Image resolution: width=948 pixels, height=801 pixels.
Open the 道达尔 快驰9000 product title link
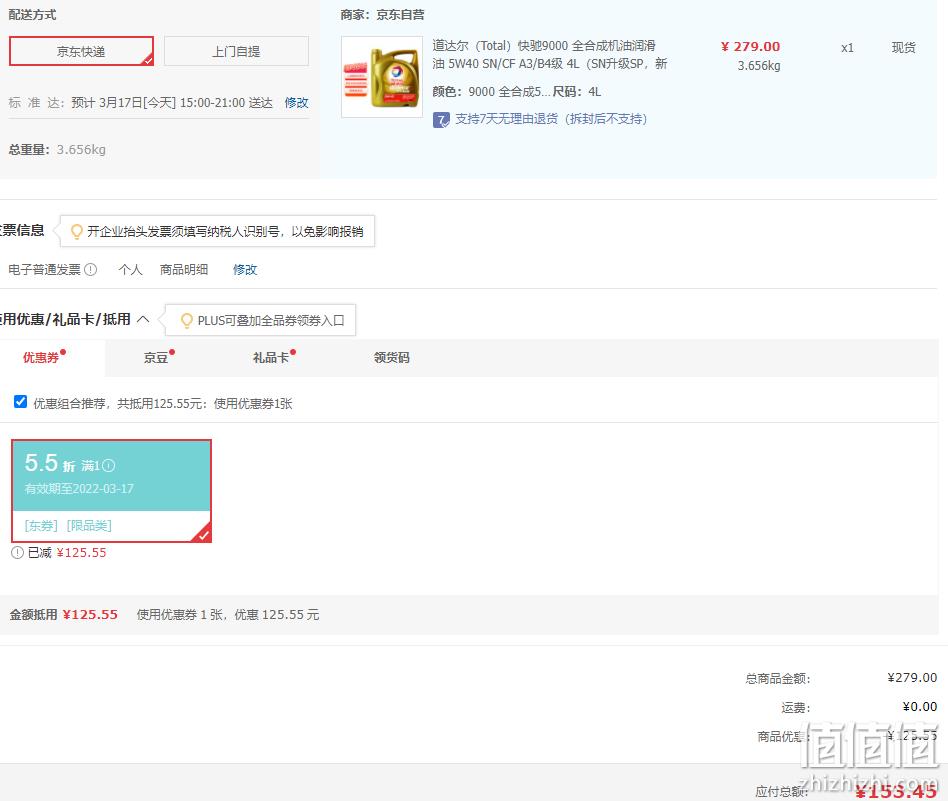coord(550,54)
